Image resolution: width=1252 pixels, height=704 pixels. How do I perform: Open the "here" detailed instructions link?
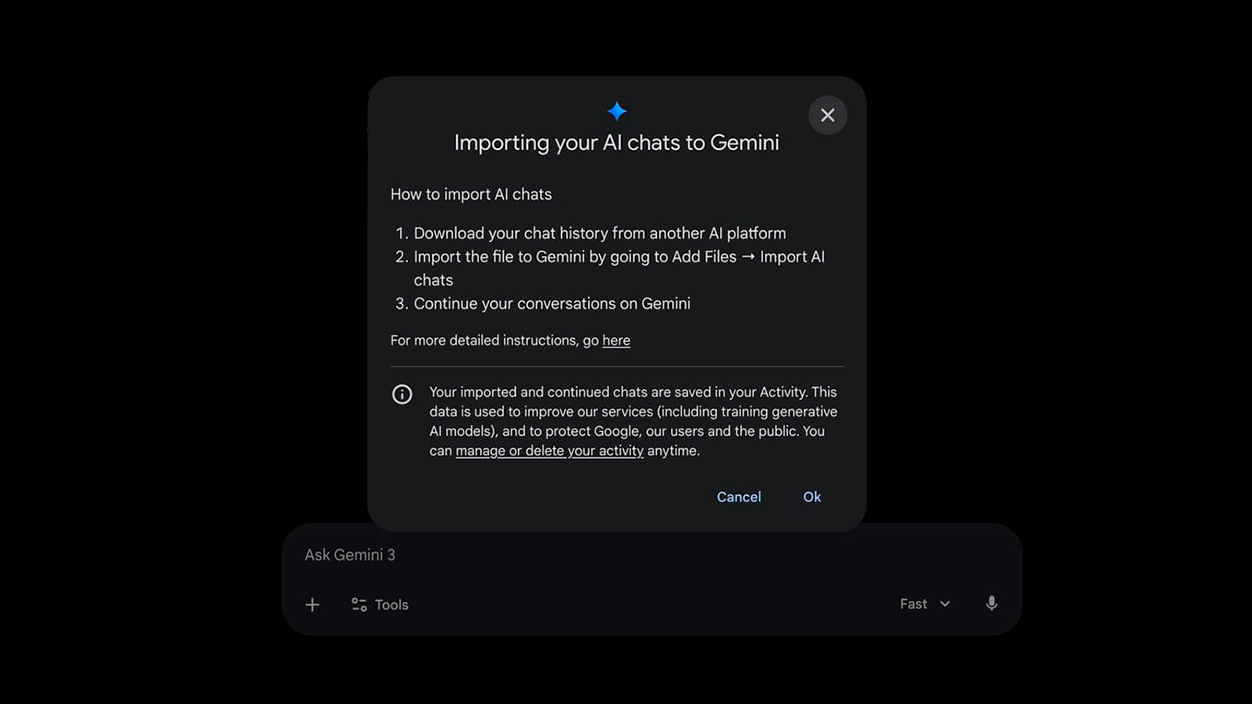coord(616,341)
